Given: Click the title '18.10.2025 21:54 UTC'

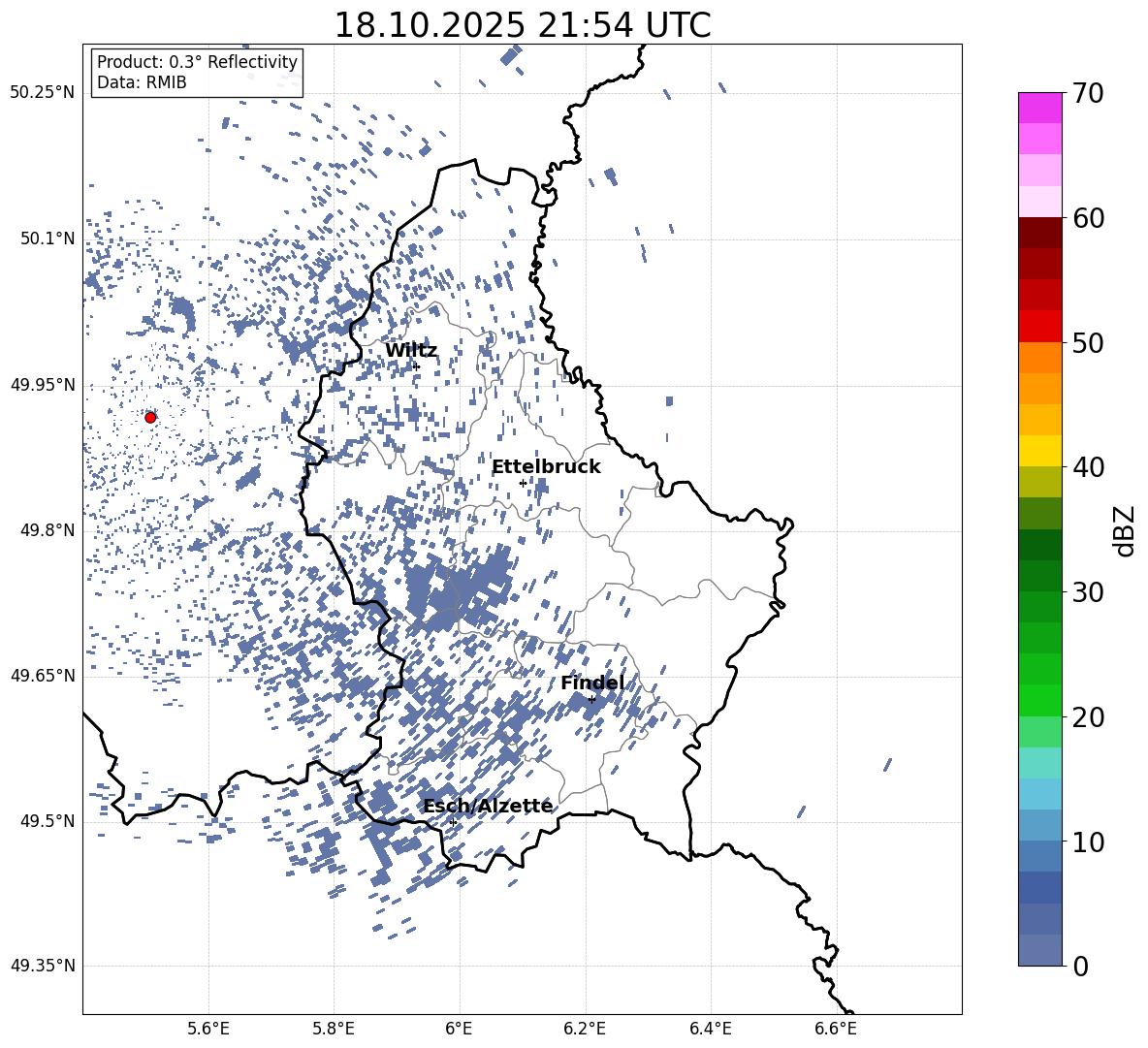Looking at the screenshot, I should coord(523,25).
